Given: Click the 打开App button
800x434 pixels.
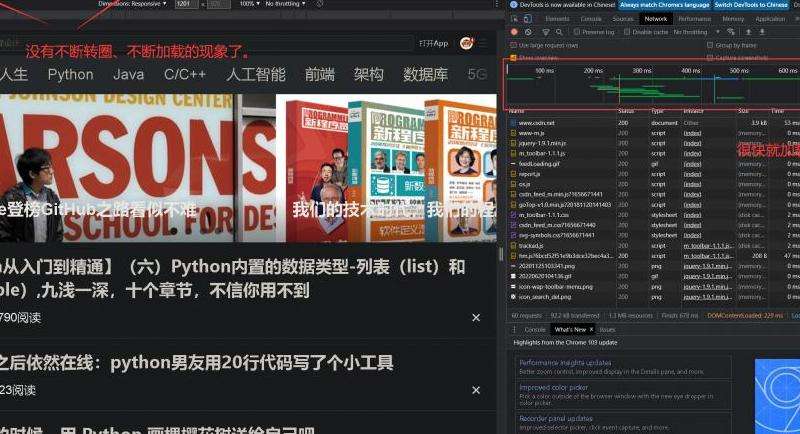Looking at the screenshot, I should pyautogui.click(x=433, y=43).
